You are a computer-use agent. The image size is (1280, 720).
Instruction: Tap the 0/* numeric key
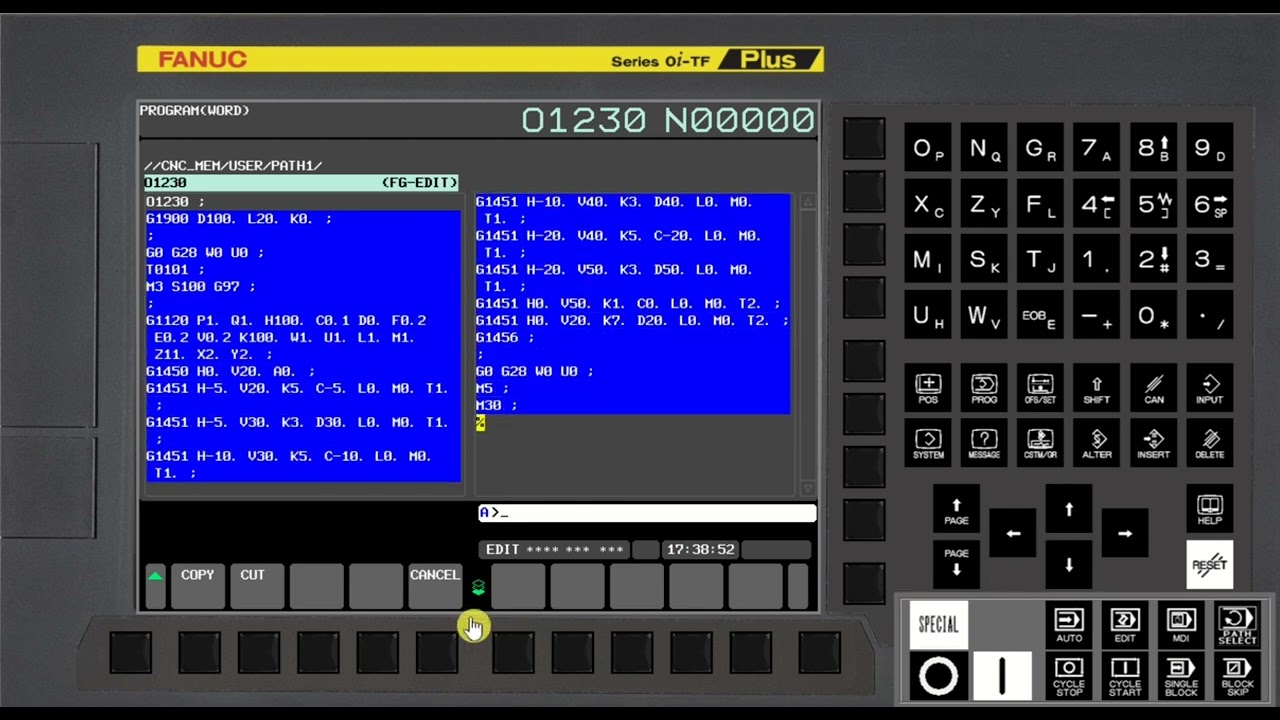tap(1153, 316)
